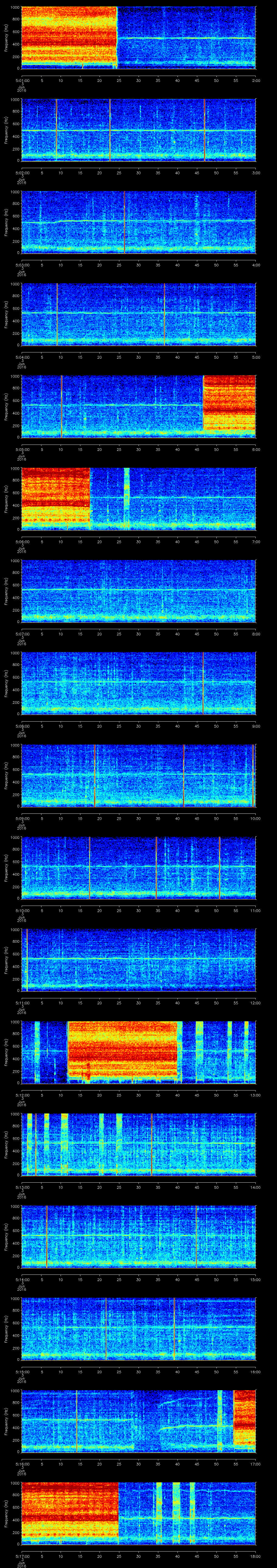The height and width of the screenshot is (1568, 277).
Task: Click red block at right of 5:16:00 spectrogram
Action: tap(244, 1420)
